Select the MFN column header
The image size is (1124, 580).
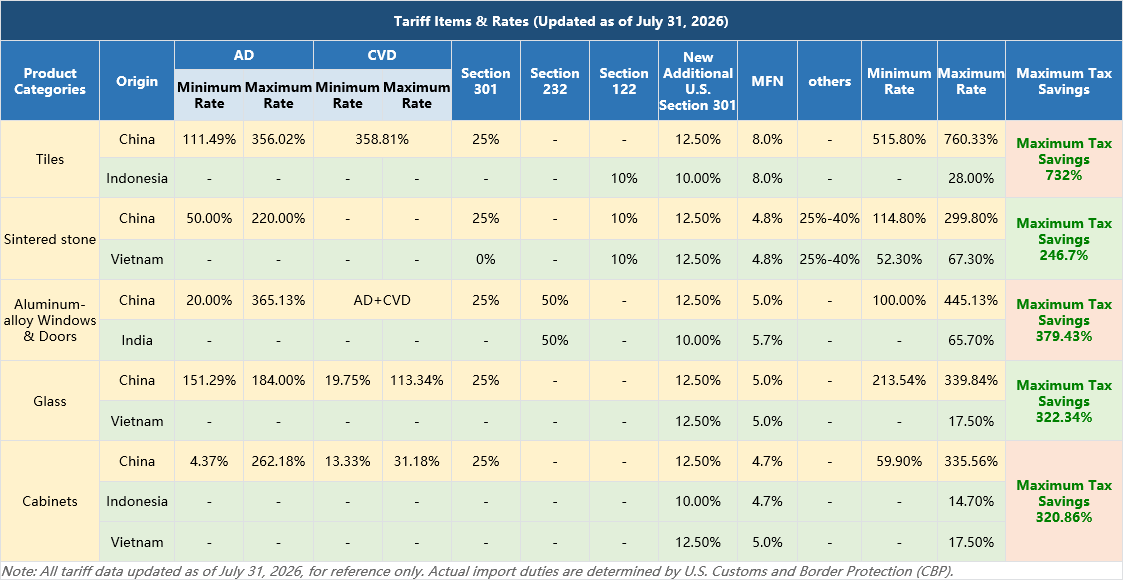pyautogui.click(x=767, y=81)
